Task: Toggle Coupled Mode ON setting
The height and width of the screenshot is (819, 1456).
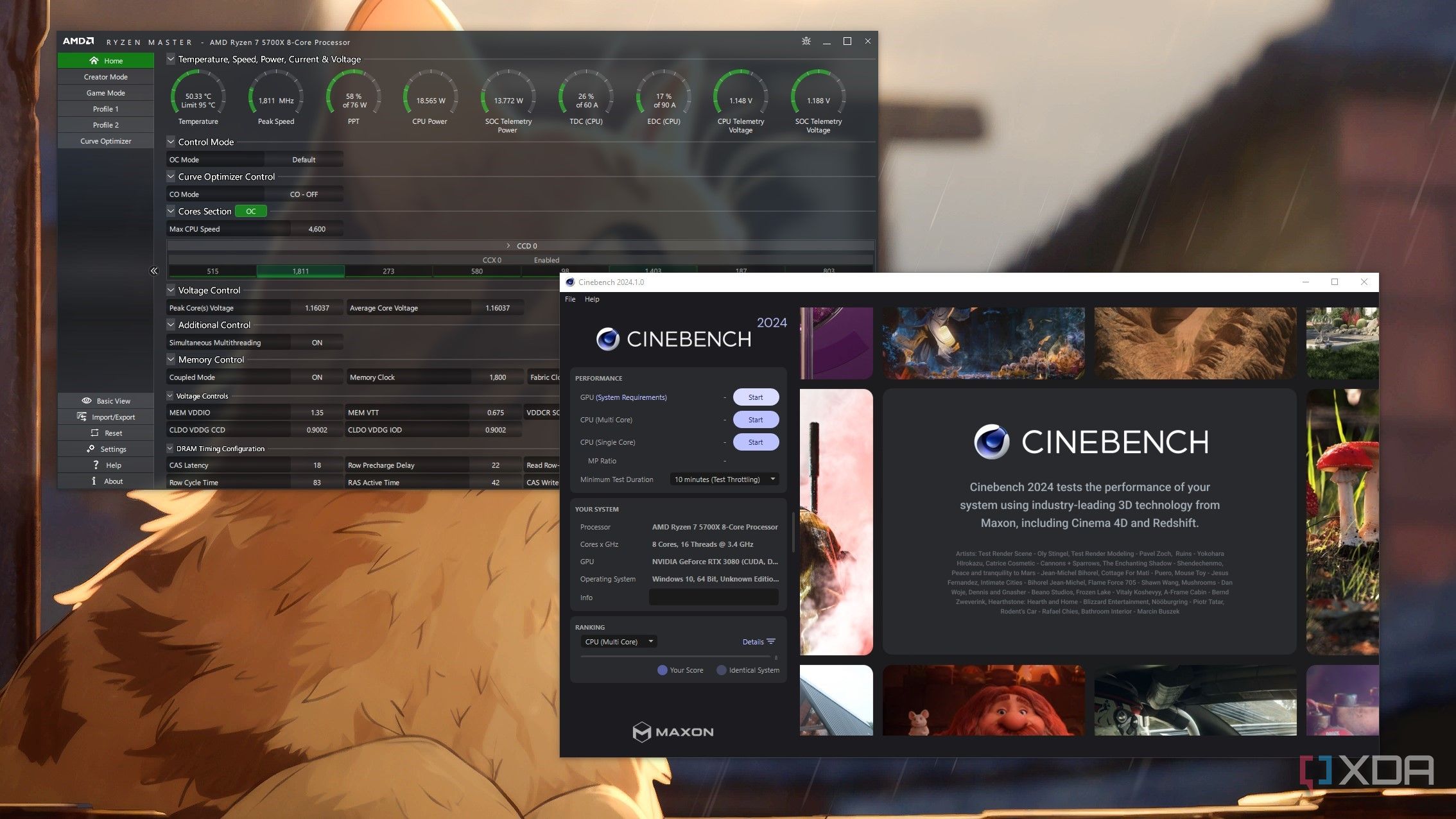Action: (x=316, y=377)
